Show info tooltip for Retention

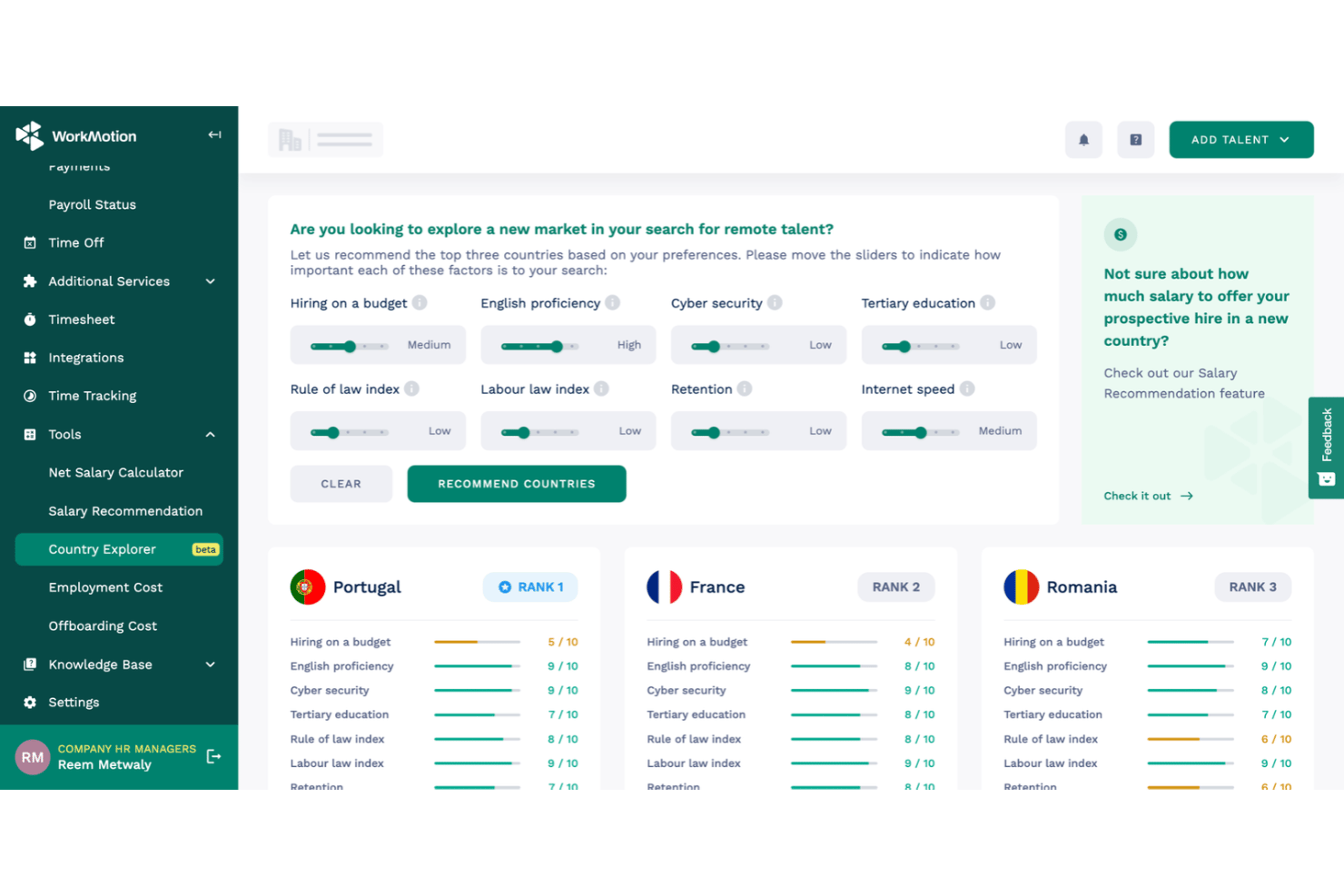[745, 389]
